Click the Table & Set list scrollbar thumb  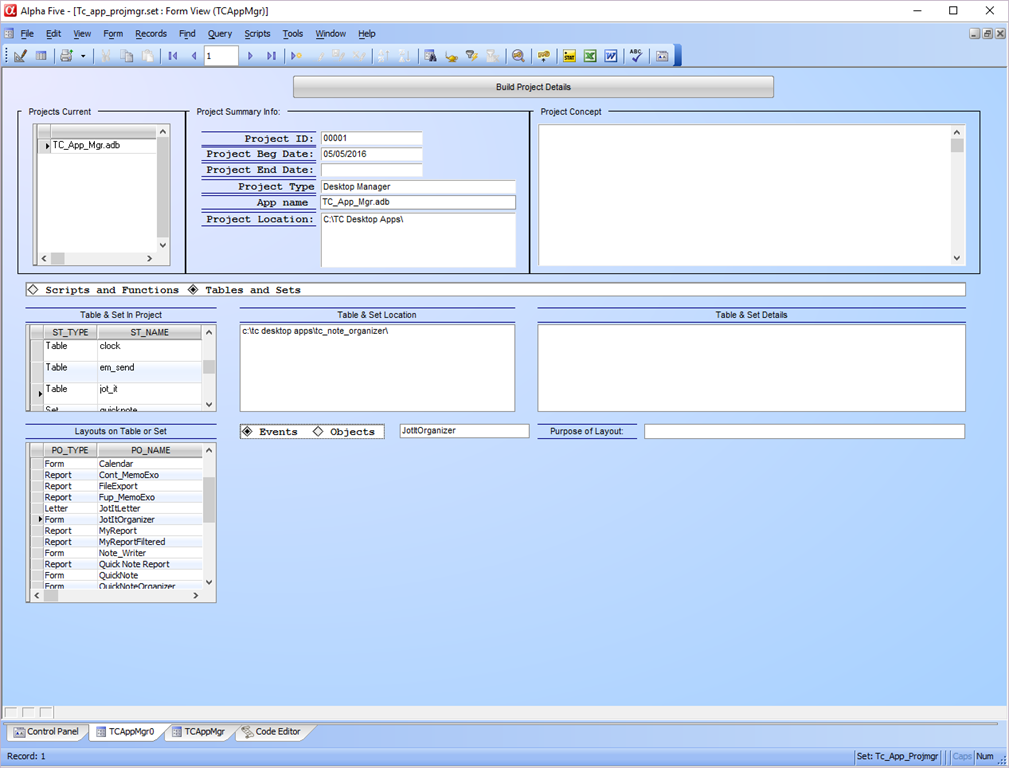[x=209, y=367]
